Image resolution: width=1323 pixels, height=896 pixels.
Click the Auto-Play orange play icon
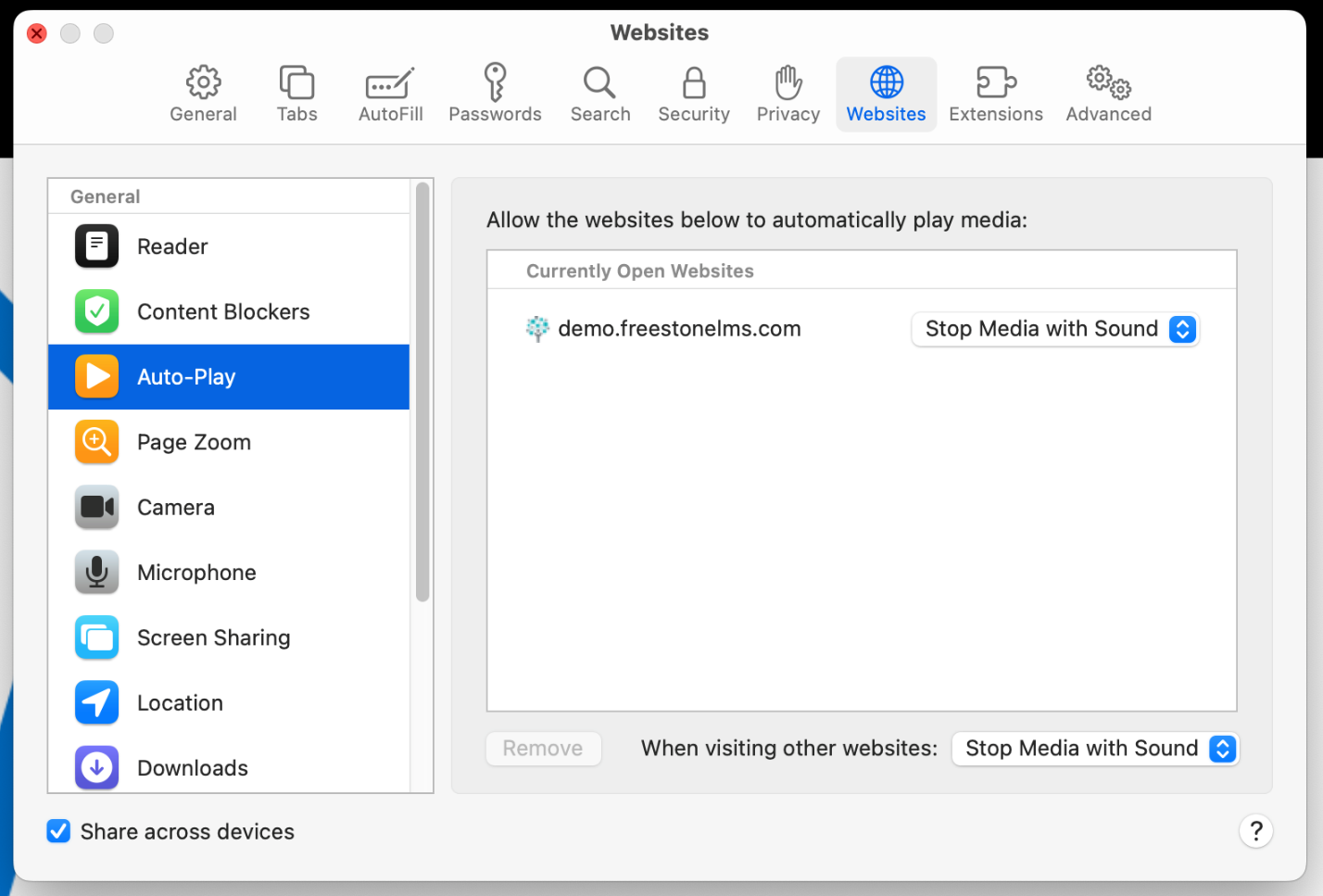96,376
